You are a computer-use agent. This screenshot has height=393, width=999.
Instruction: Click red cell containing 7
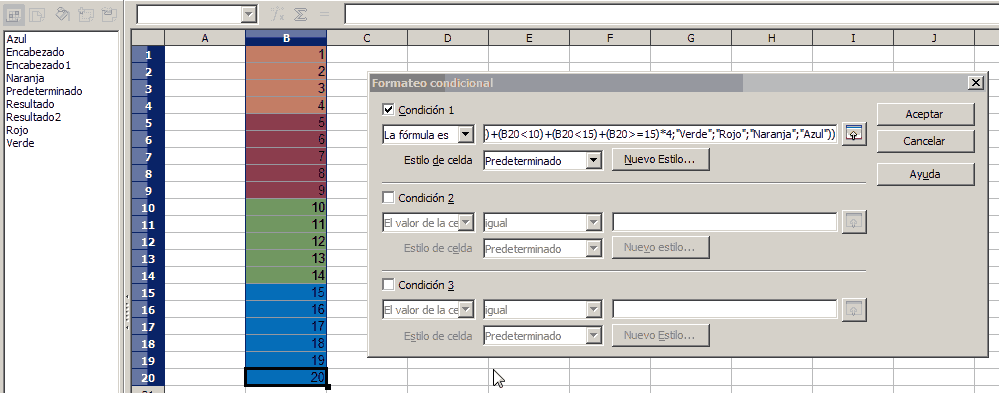click(286, 157)
